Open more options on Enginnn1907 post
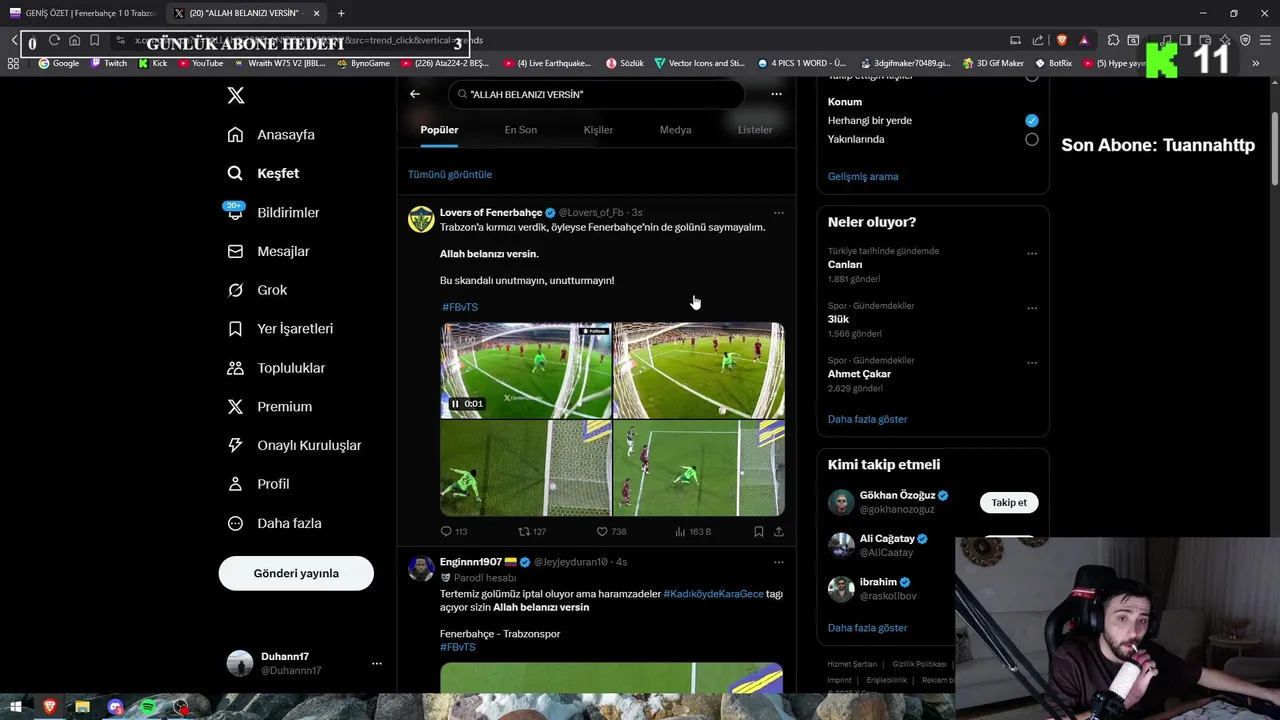 (778, 562)
